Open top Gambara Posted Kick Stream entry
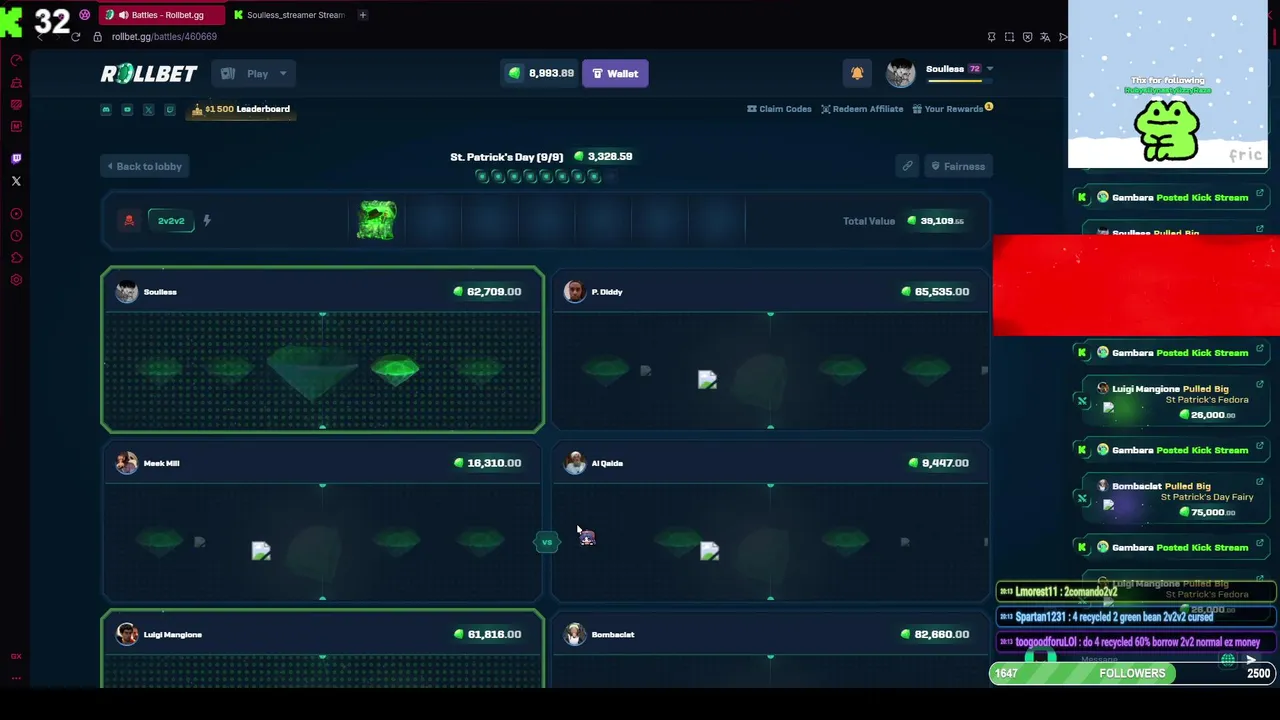 tap(1172, 197)
